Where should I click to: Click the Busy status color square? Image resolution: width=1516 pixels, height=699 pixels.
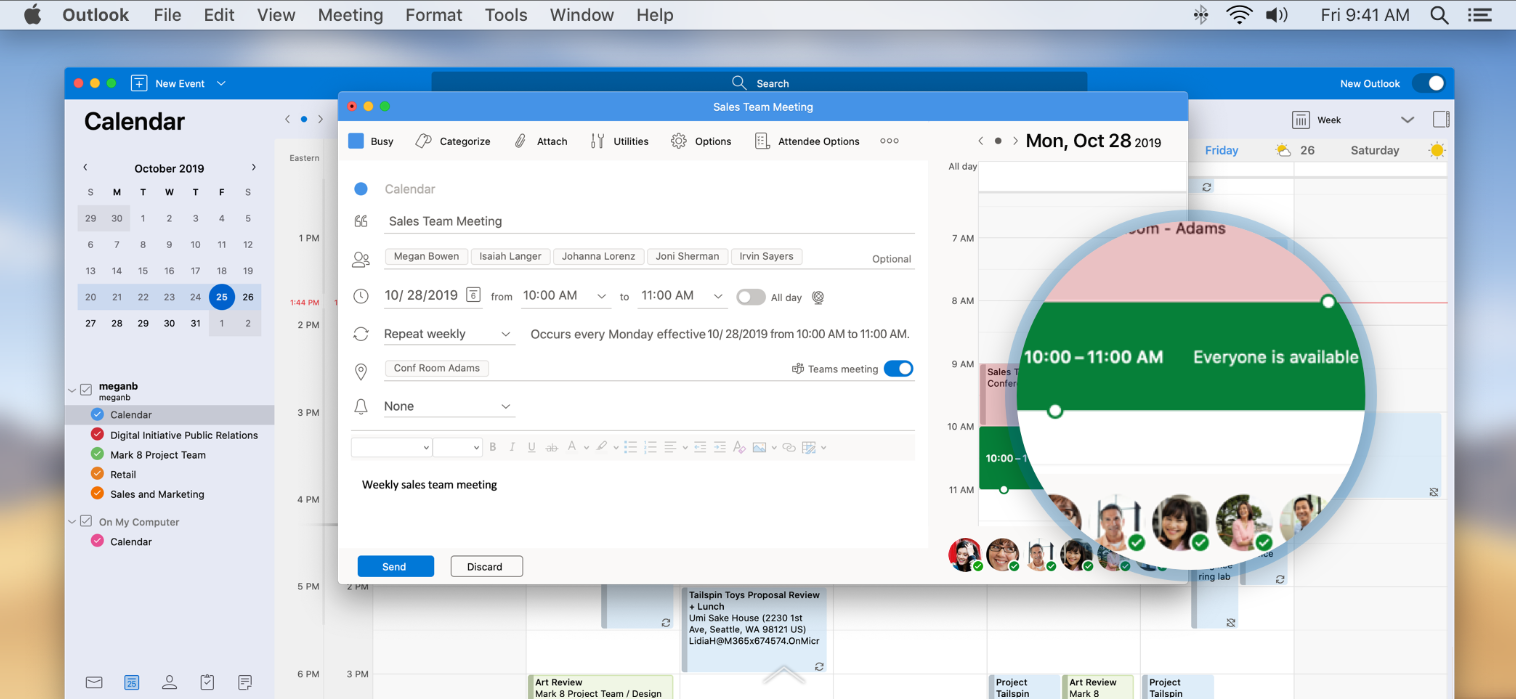356,141
